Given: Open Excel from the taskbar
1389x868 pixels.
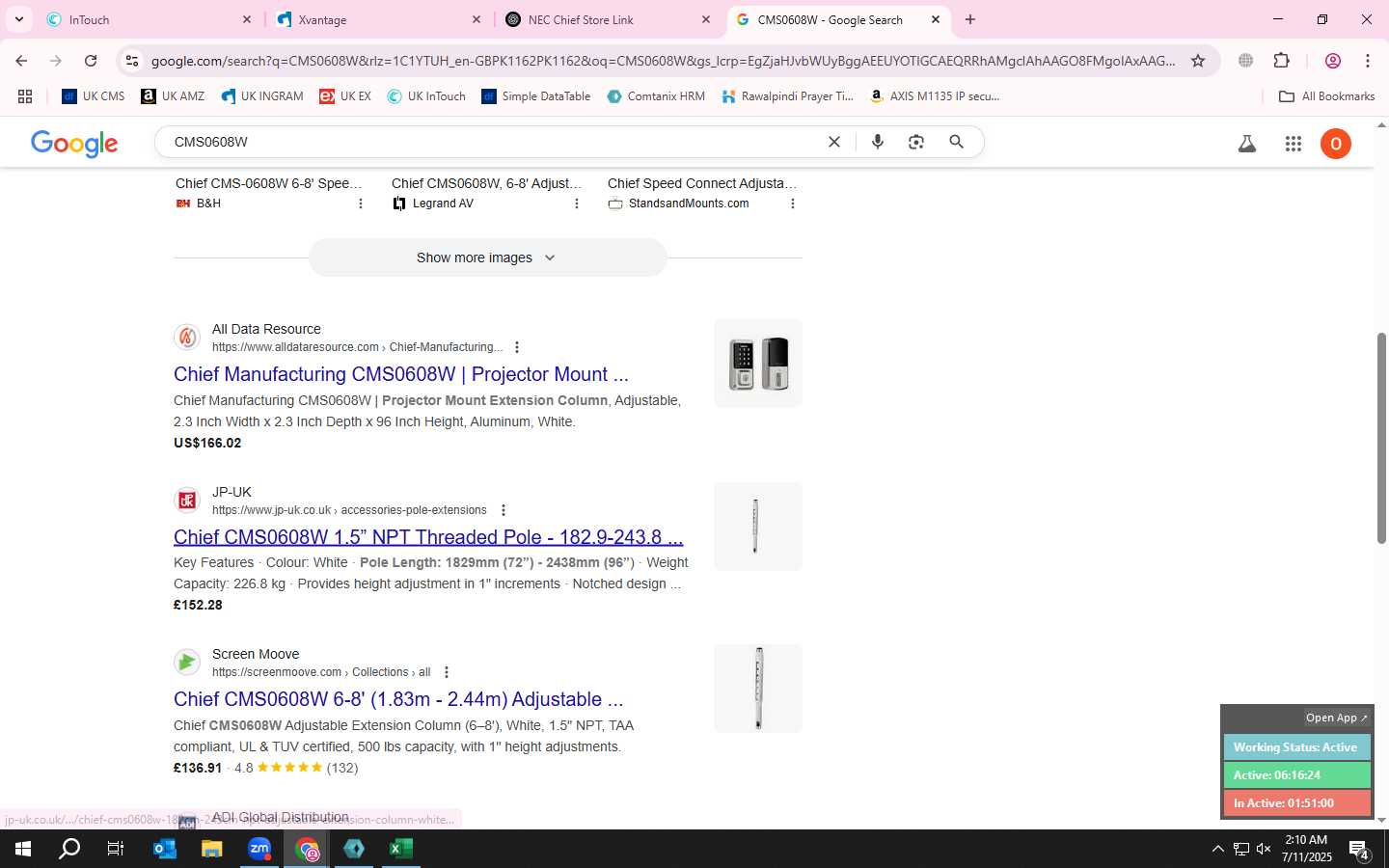Looking at the screenshot, I should (x=401, y=849).
